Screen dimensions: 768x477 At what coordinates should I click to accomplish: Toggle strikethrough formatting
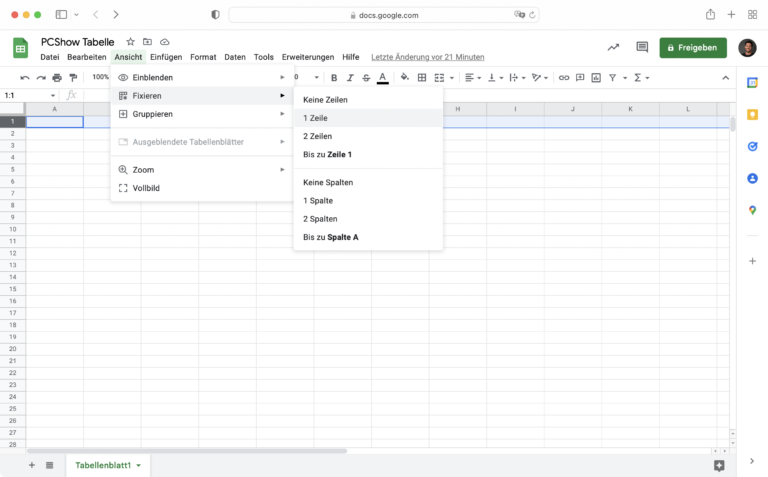point(366,78)
